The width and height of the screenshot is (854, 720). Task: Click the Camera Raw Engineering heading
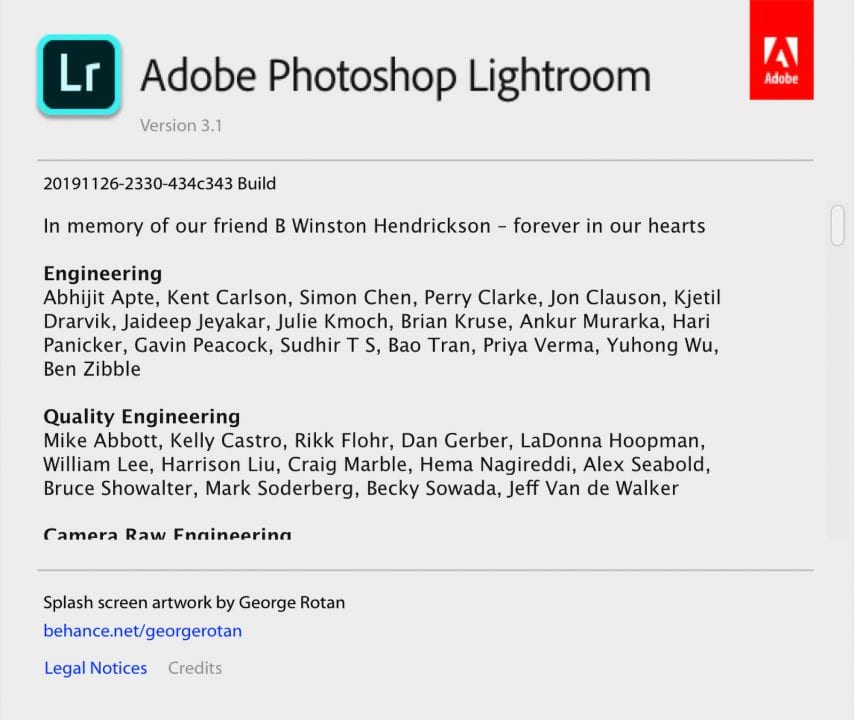[167, 534]
